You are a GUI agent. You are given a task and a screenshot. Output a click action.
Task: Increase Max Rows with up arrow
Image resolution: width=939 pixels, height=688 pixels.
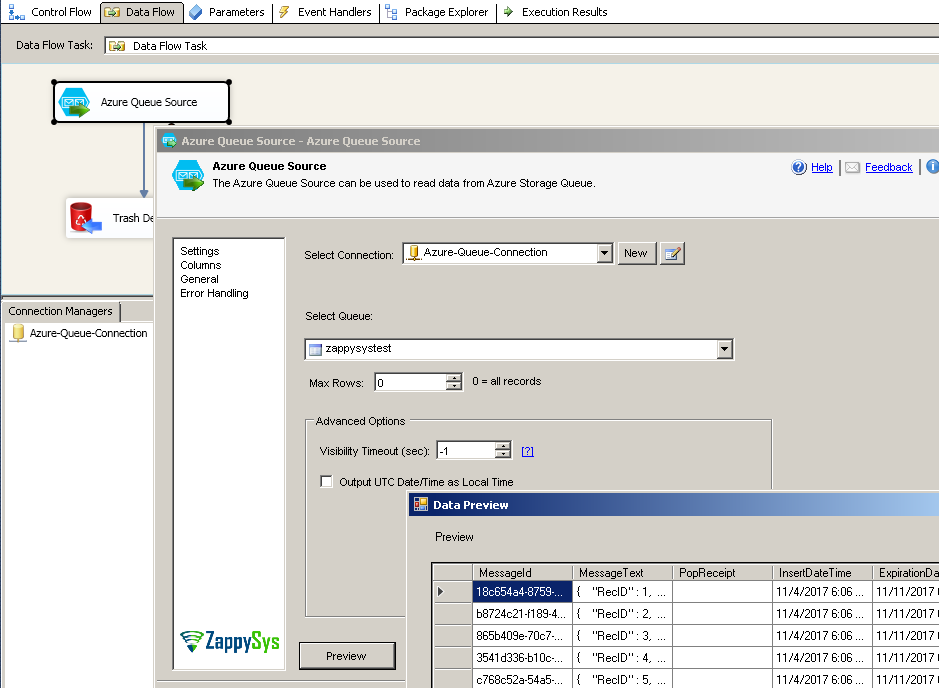click(x=454, y=378)
